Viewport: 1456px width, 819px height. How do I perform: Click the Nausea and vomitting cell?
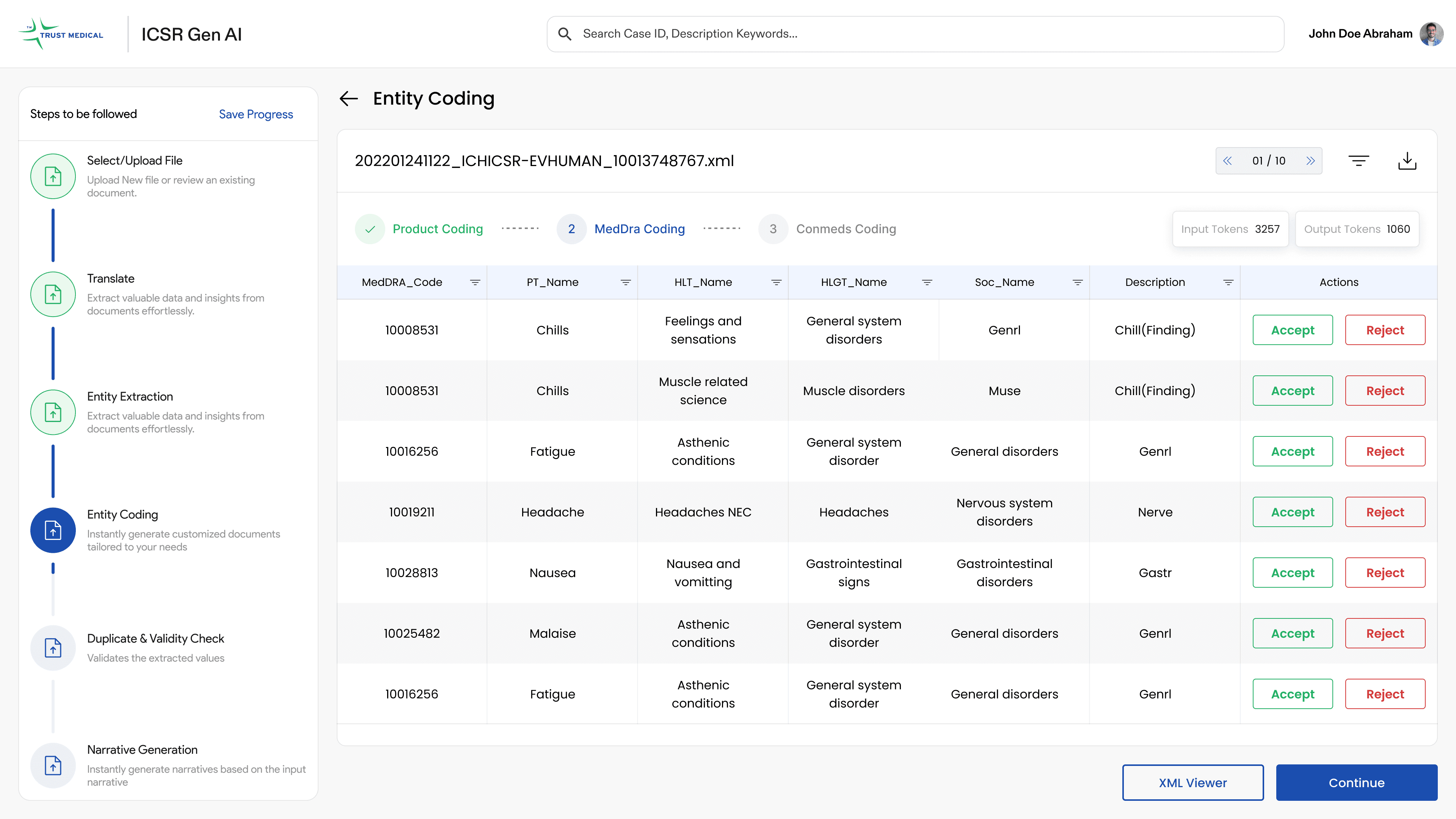(703, 573)
